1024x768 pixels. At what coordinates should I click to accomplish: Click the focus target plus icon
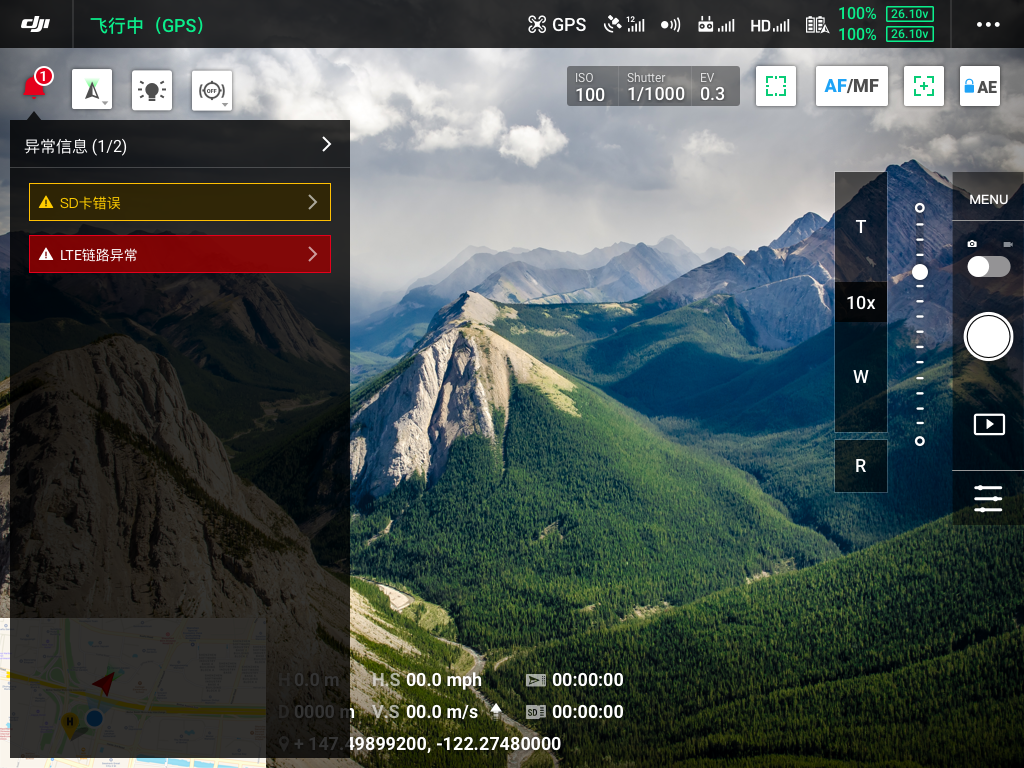click(924, 86)
